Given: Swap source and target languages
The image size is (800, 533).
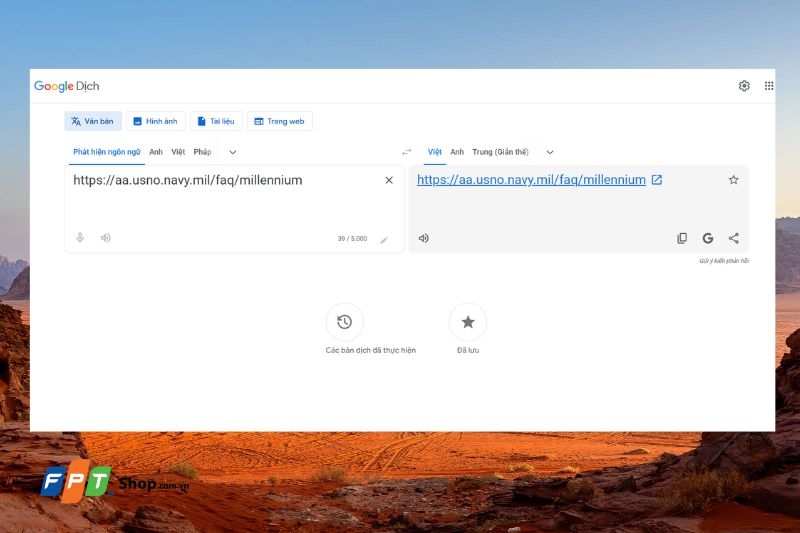Looking at the screenshot, I should click(x=406, y=152).
